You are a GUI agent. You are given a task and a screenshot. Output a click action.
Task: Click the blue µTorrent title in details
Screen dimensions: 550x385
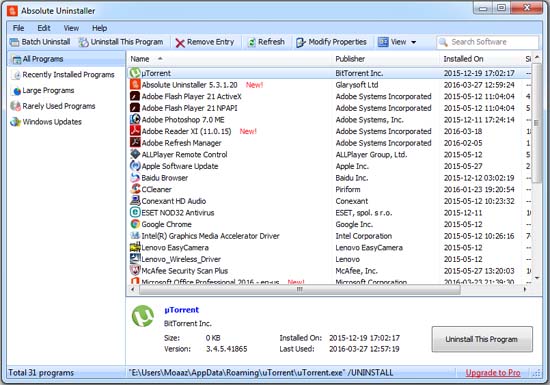(181, 310)
